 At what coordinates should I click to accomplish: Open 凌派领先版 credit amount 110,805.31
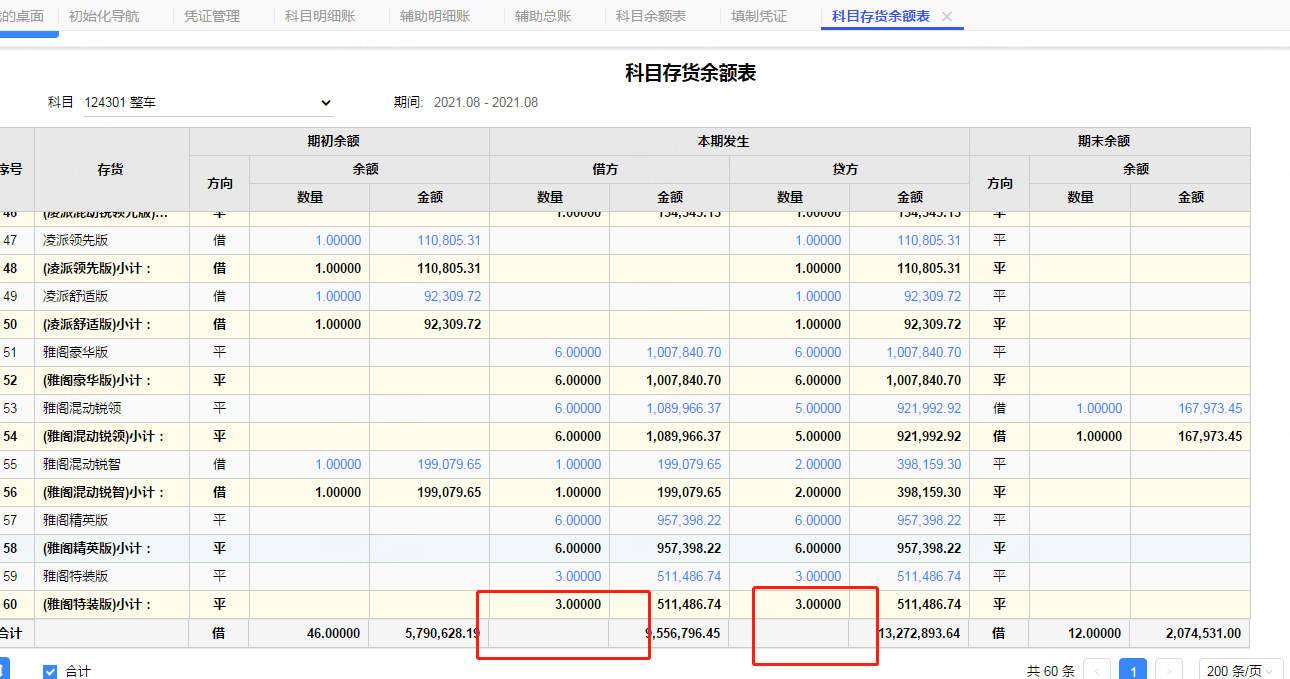pos(929,240)
